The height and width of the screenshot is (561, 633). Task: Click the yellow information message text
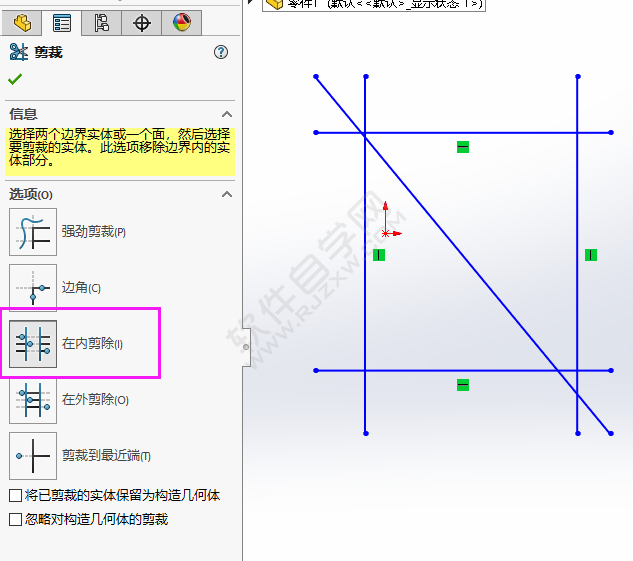pos(119,147)
